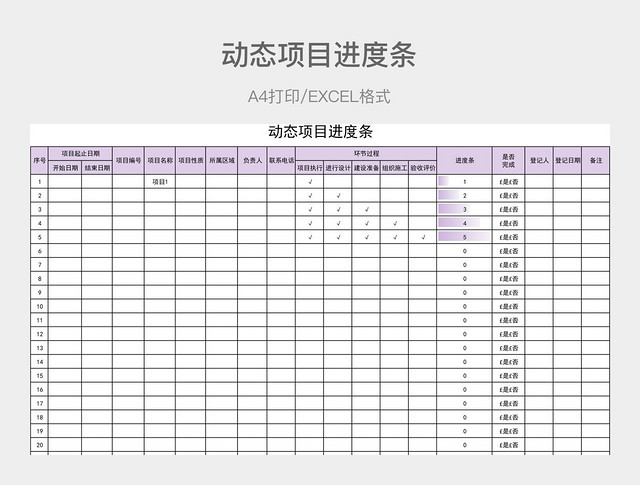Click the 是/否 completion cell in row 12
Screen dimensions: 640x485
509,334
